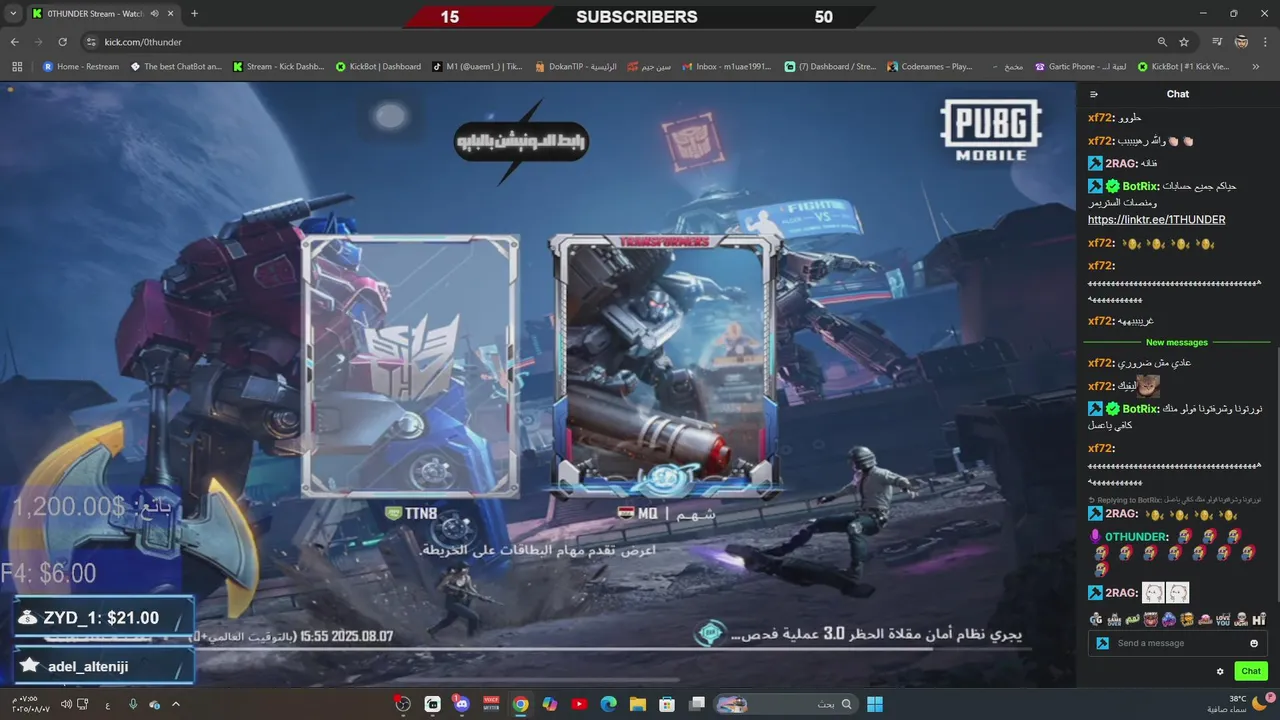Mute the 0THUNDER Stream tab audio
The height and width of the screenshot is (720, 1280).
[155, 14]
